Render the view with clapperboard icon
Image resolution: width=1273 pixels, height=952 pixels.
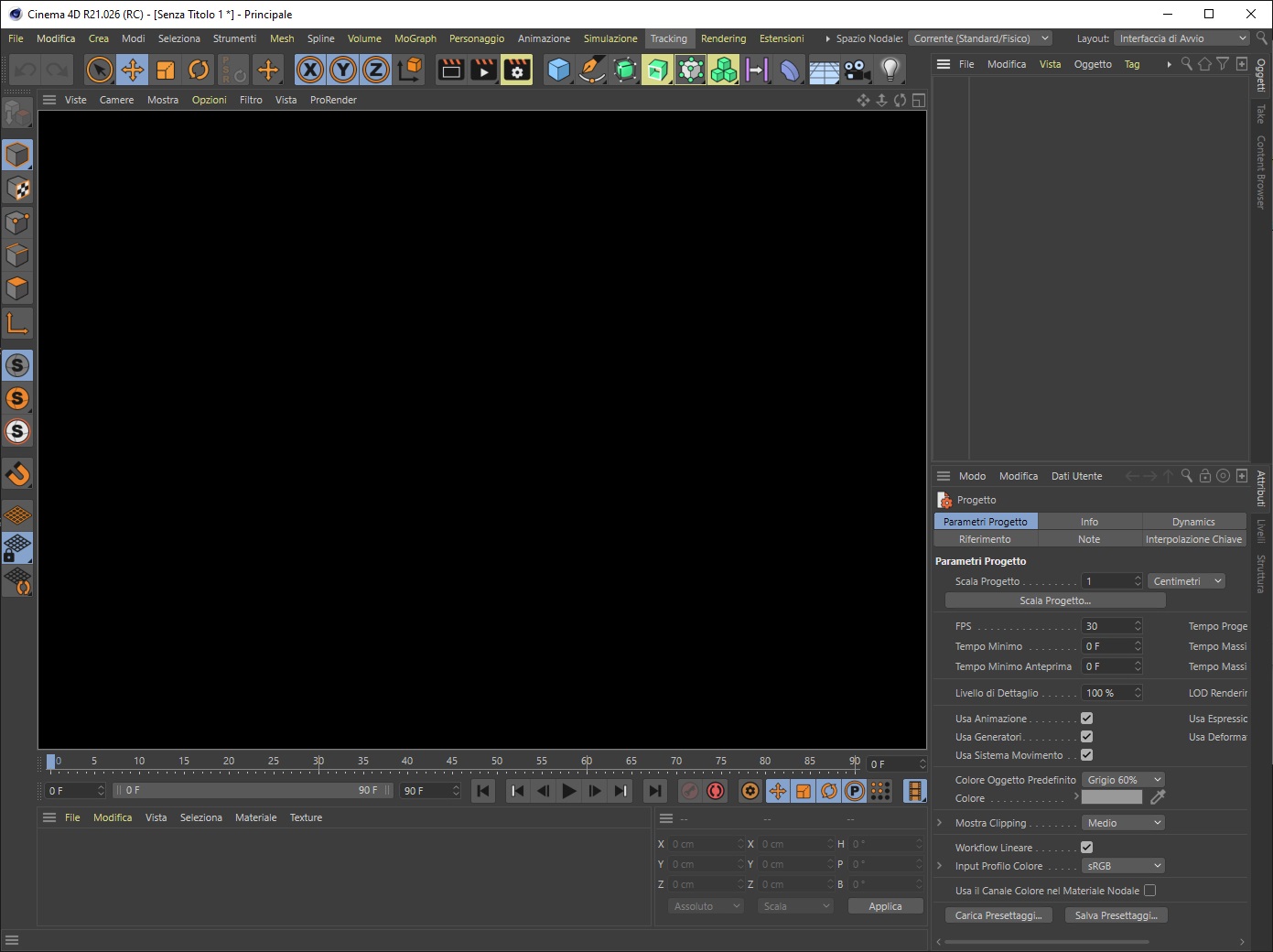tap(451, 70)
